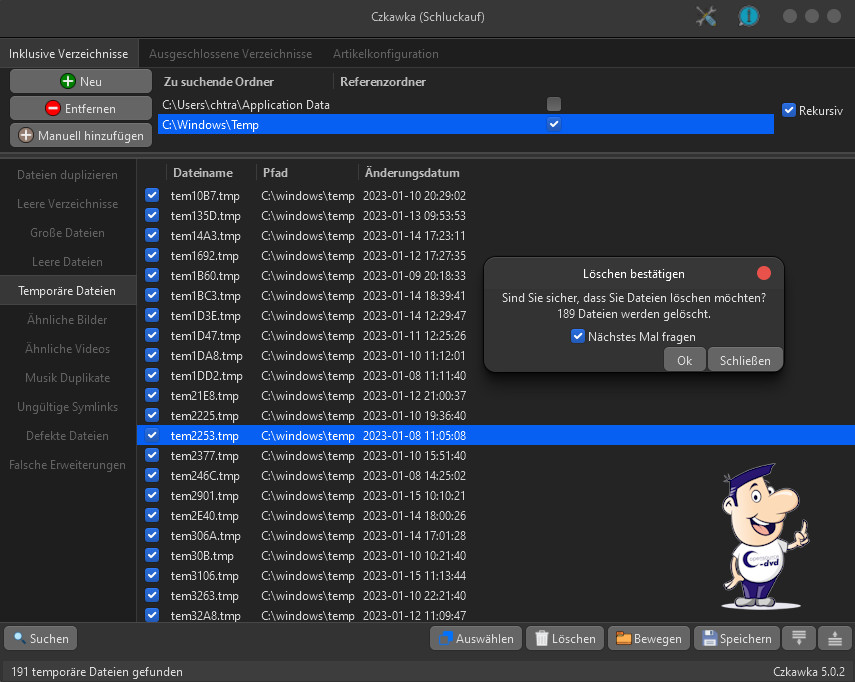
Task: Confirm deletion with the Ok button
Action: click(684, 360)
